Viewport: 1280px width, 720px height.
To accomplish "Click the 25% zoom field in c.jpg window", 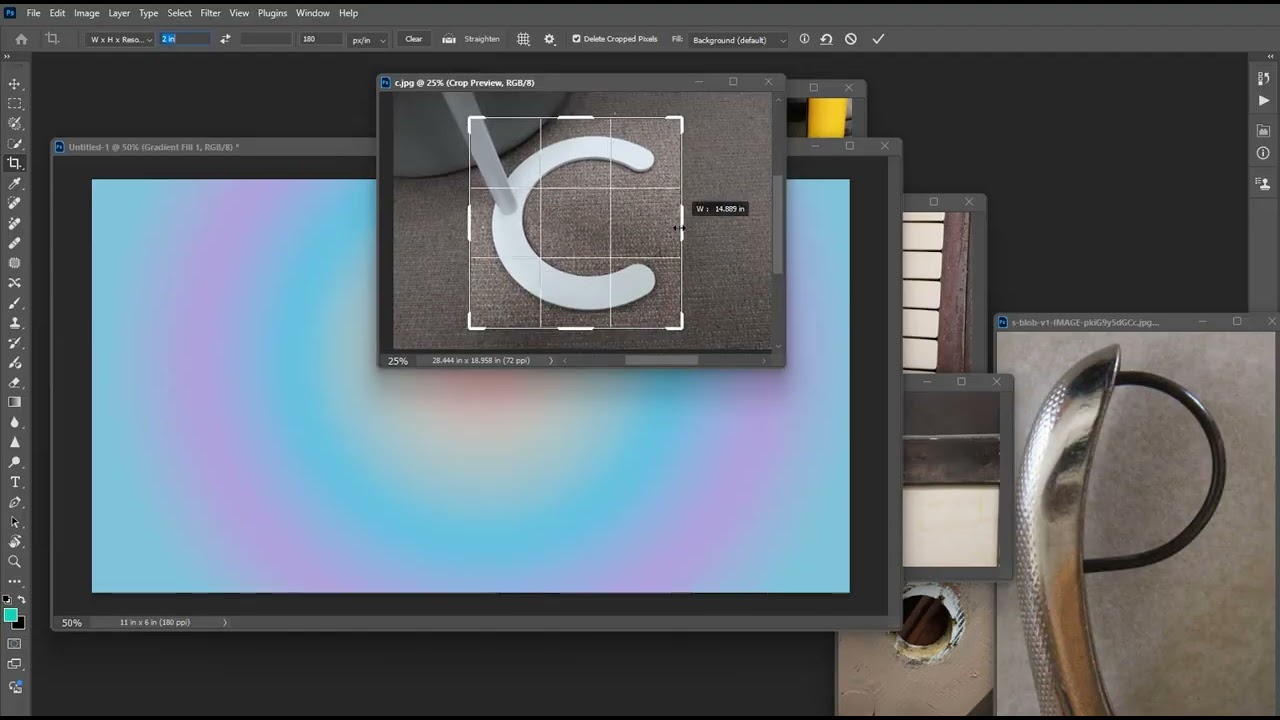I will coord(398,361).
